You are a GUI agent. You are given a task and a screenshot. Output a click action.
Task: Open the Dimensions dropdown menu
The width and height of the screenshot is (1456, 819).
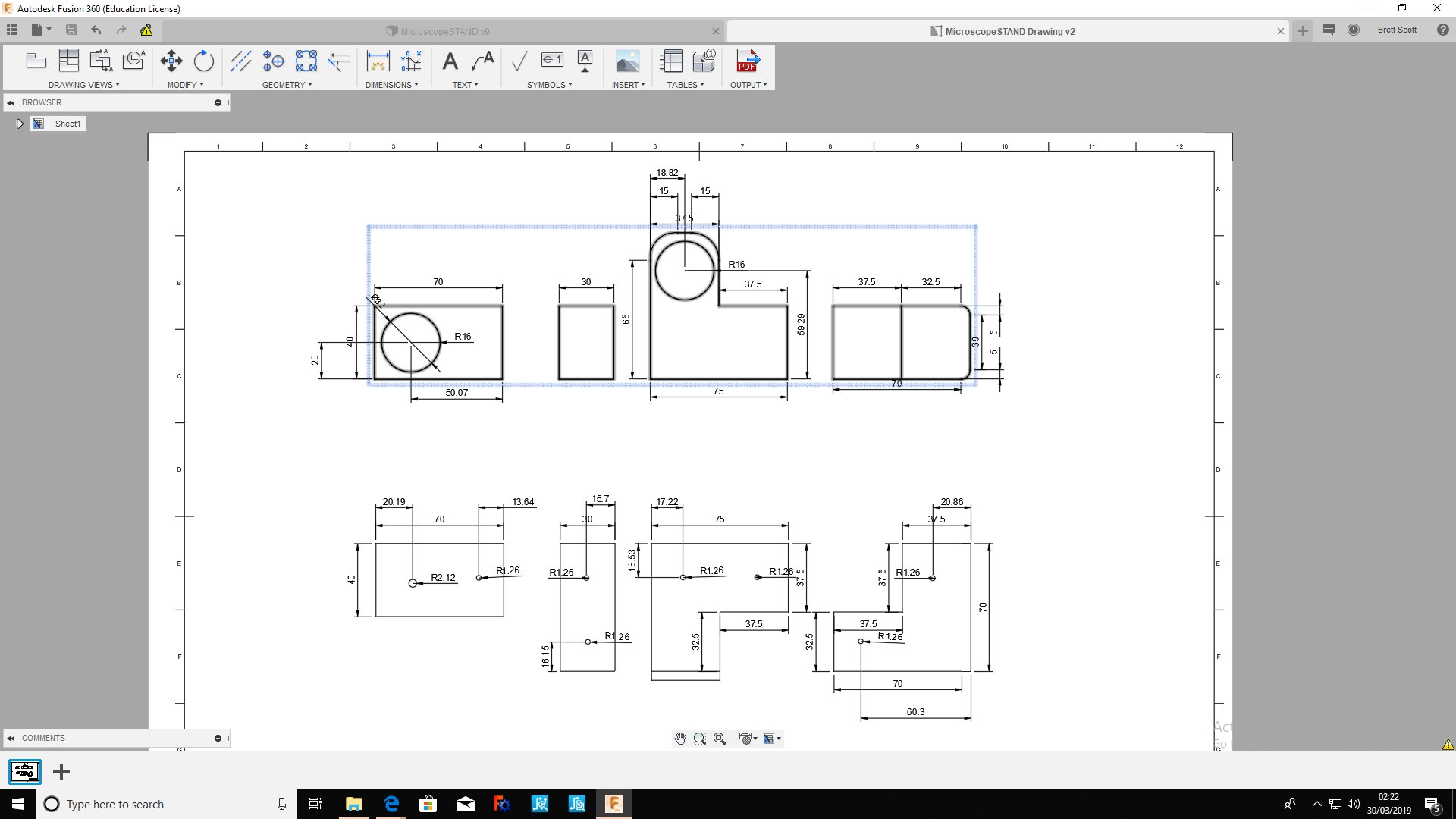click(x=391, y=85)
